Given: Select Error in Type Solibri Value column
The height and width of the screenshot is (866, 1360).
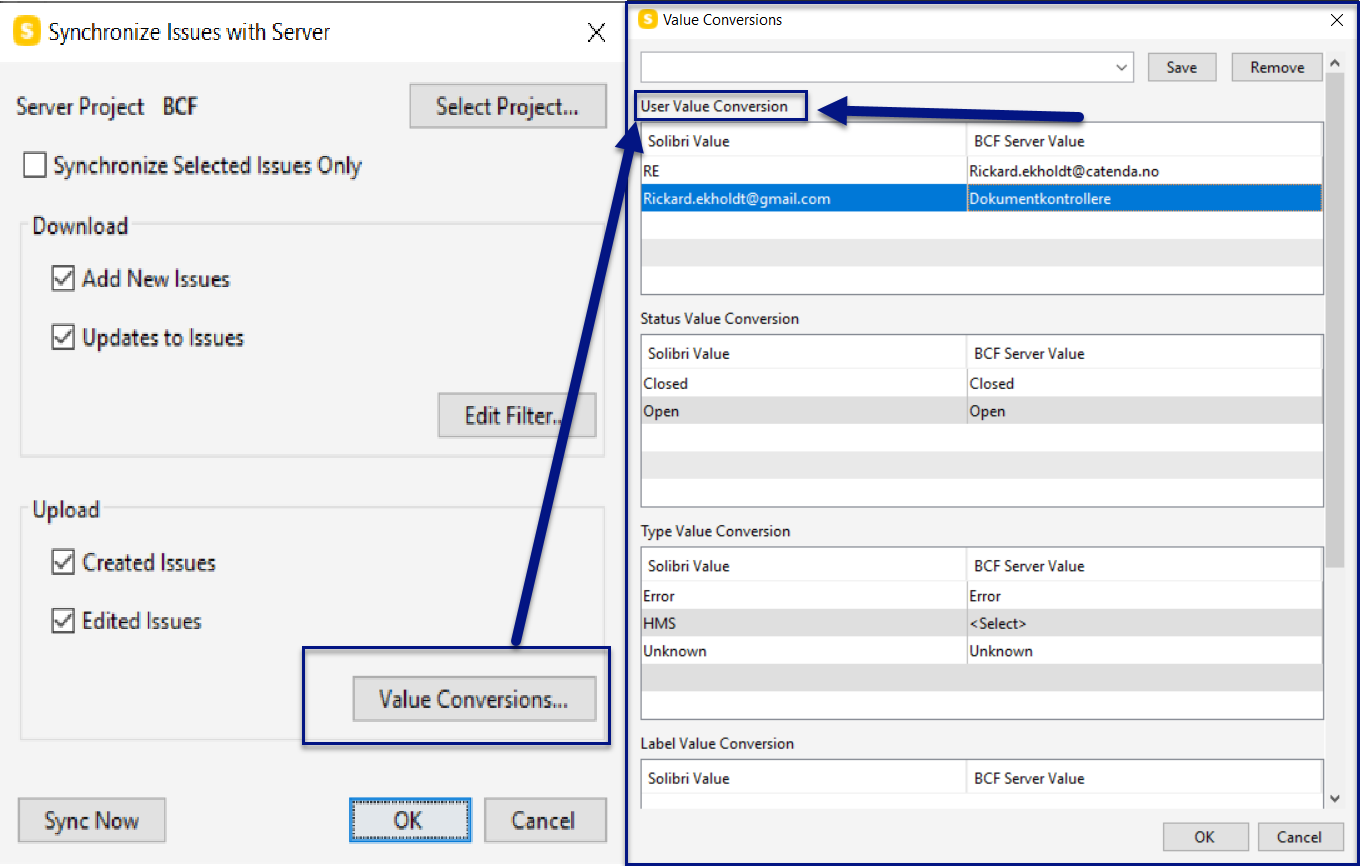Looking at the screenshot, I should point(804,596).
